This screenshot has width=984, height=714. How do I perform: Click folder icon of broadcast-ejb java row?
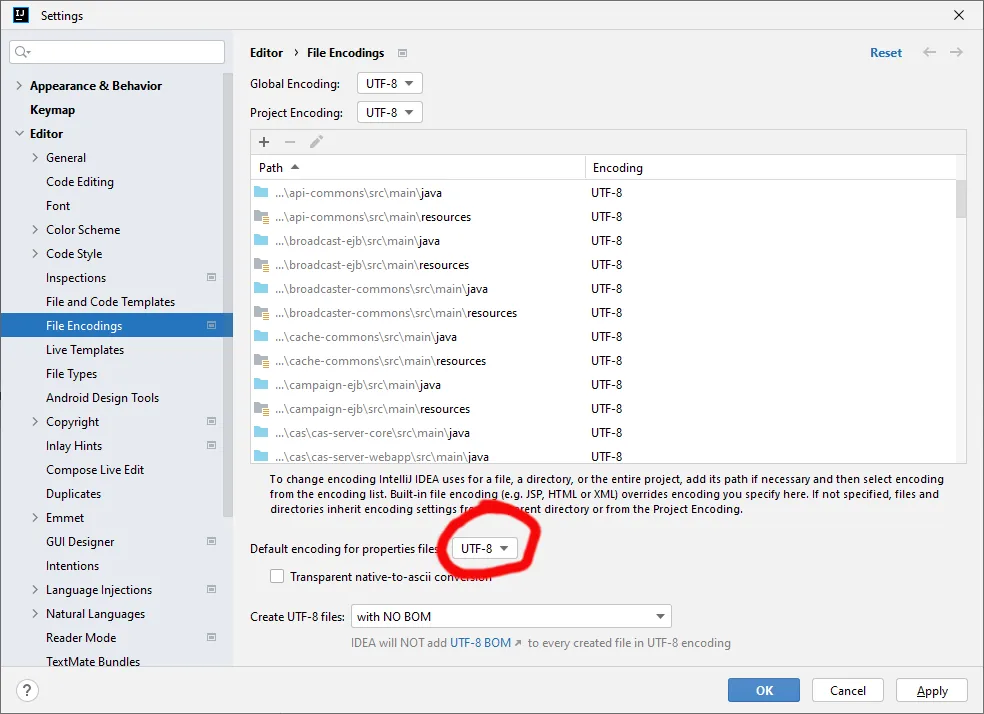pyautogui.click(x=261, y=240)
